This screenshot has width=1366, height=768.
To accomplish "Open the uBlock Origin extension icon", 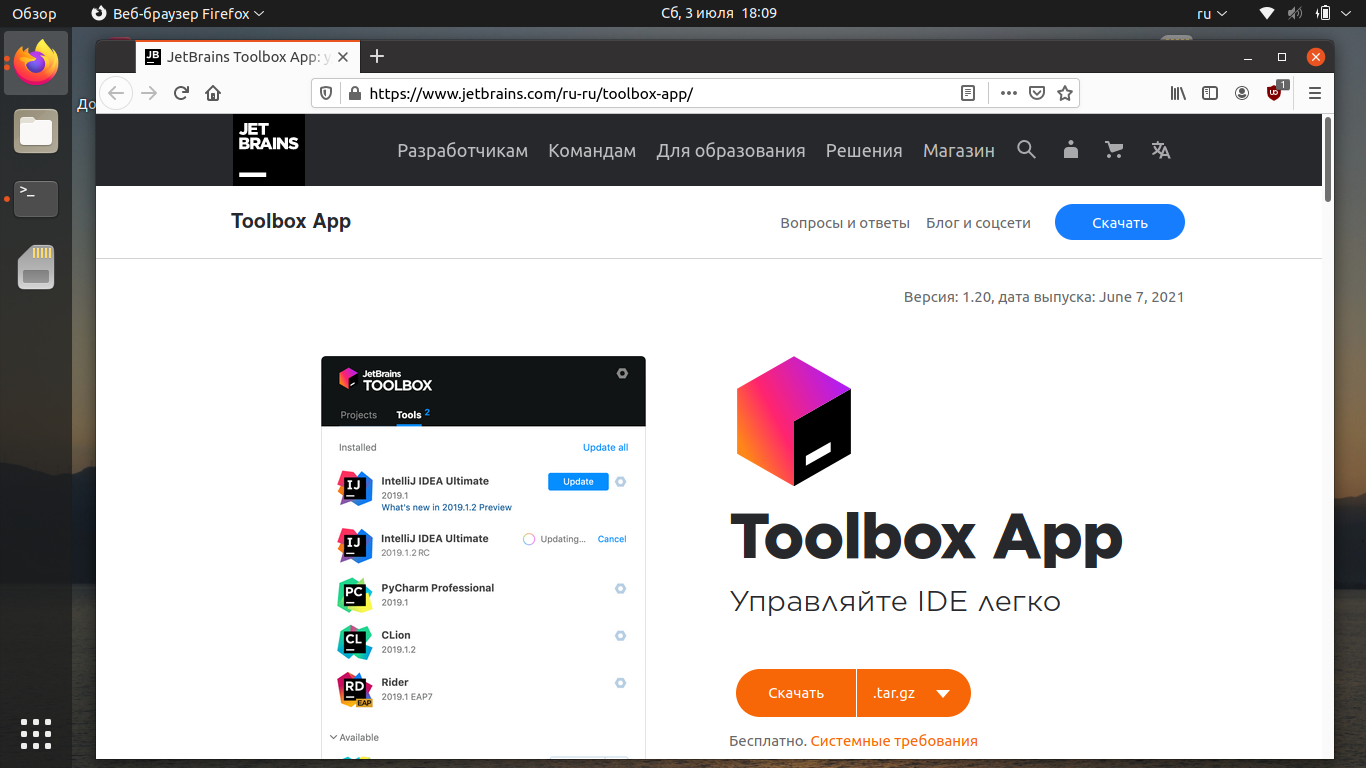I will [1274, 93].
